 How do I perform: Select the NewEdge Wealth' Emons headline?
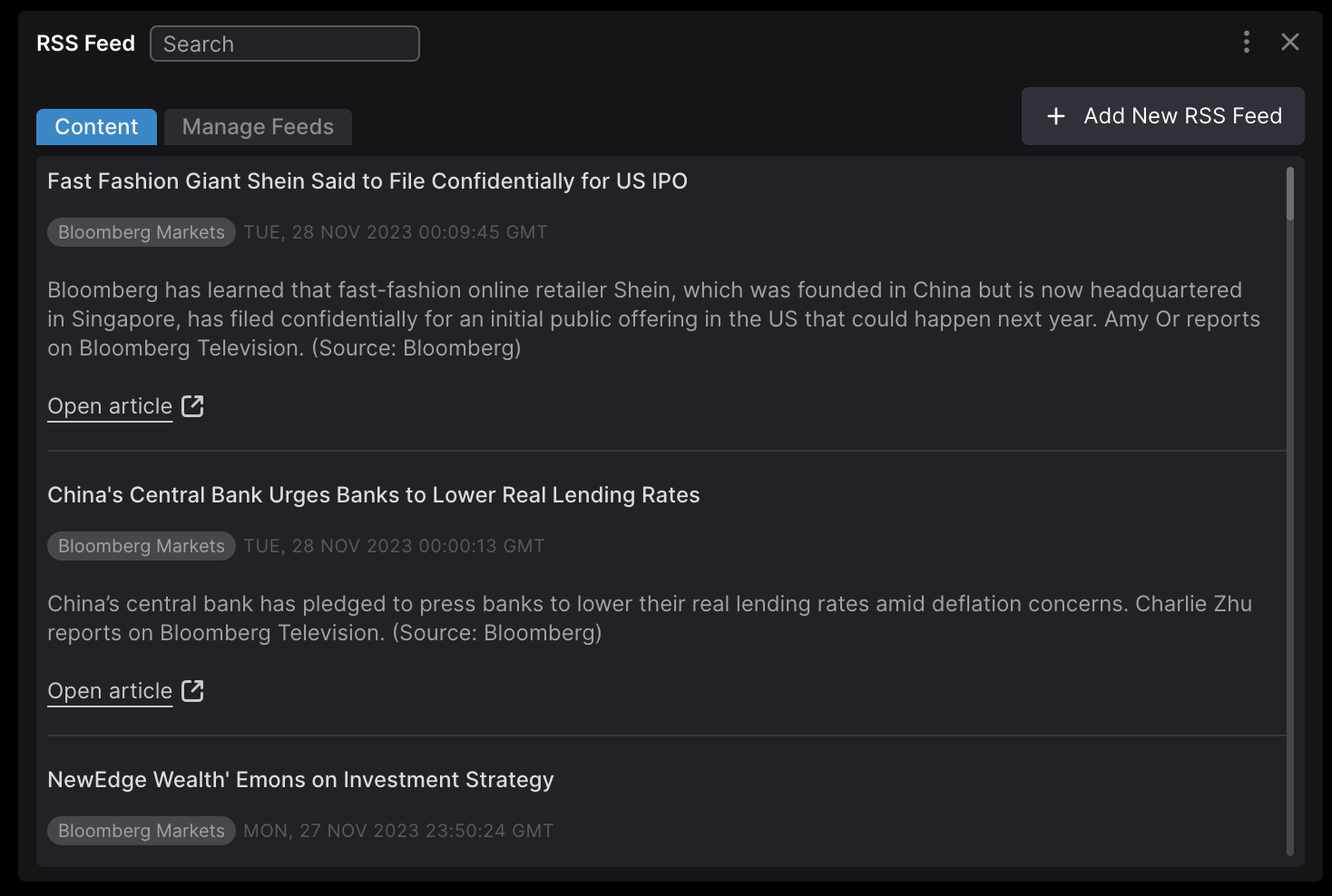tap(300, 780)
